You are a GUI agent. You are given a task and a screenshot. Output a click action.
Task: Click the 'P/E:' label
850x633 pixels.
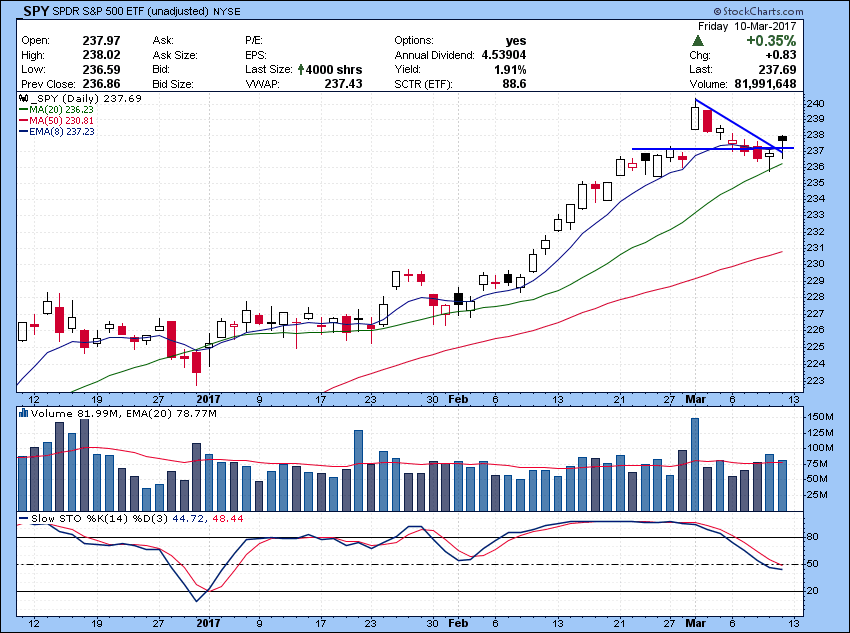pyautogui.click(x=254, y=41)
